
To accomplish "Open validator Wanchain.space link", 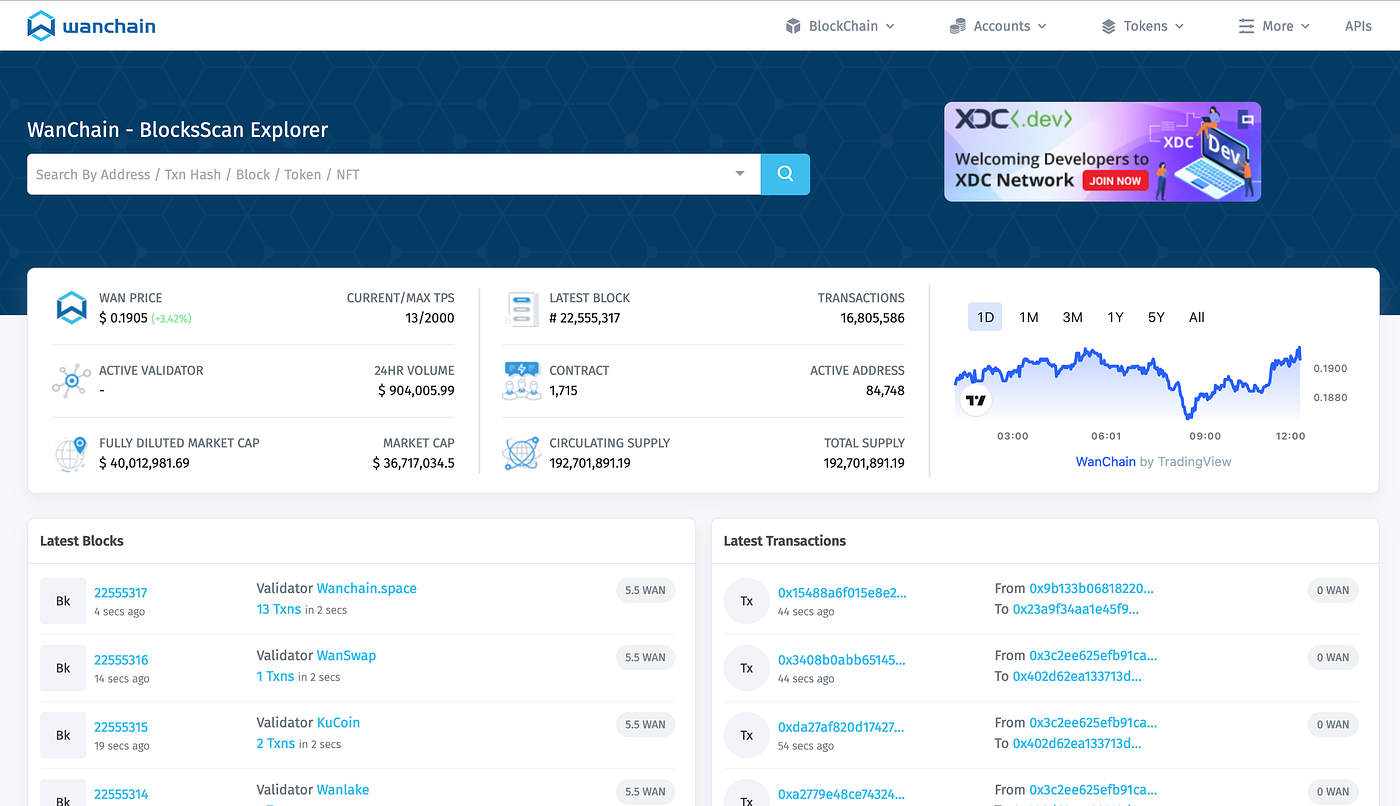I will (366, 588).
